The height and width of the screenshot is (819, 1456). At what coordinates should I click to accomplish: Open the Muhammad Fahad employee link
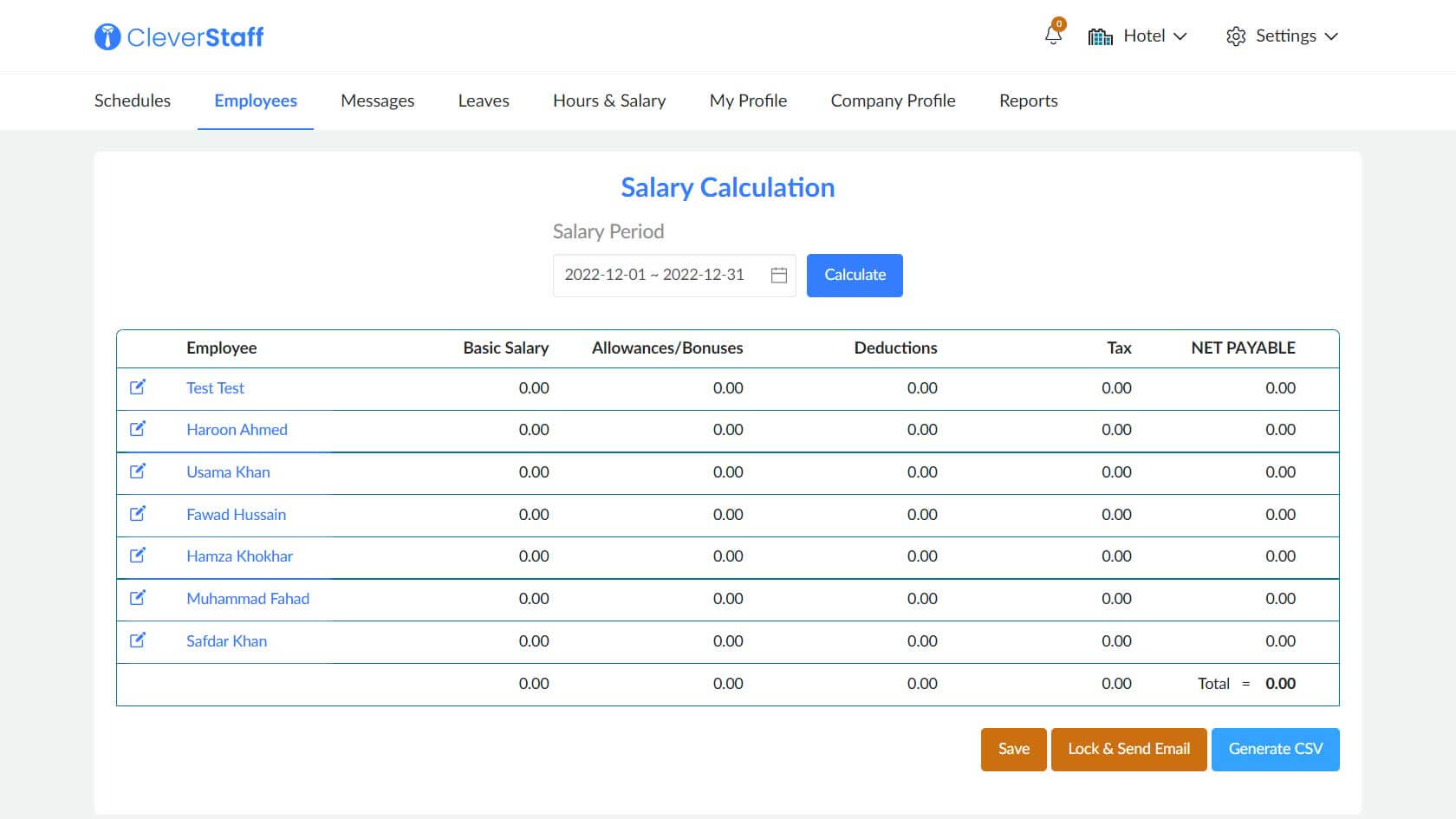(248, 599)
